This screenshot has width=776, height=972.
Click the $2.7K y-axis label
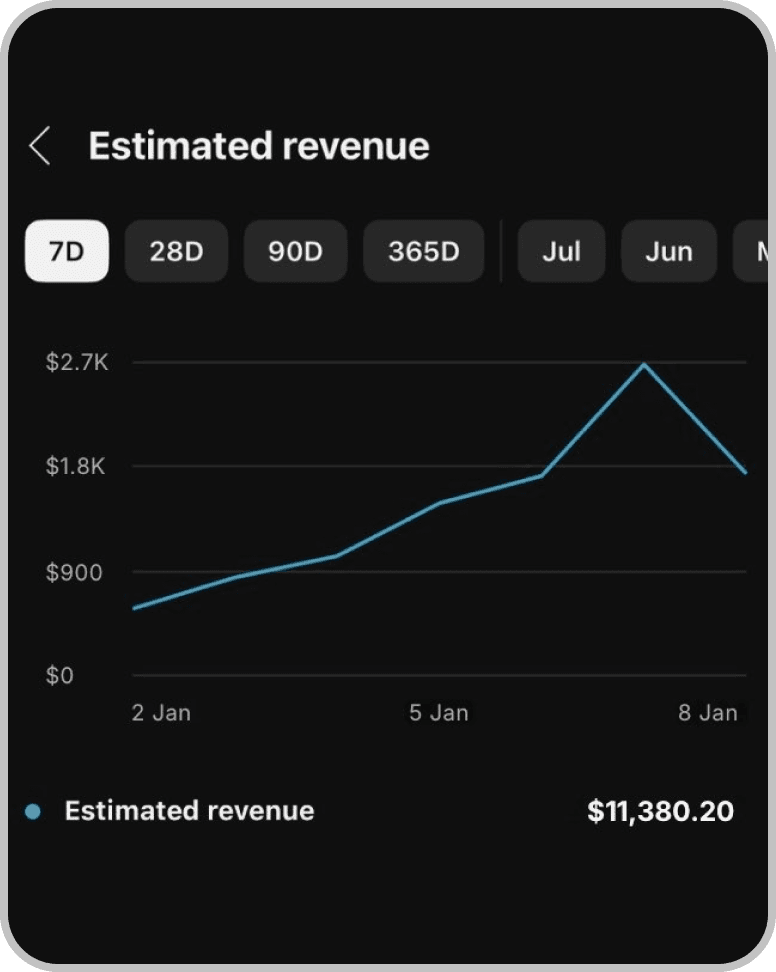pos(76,362)
